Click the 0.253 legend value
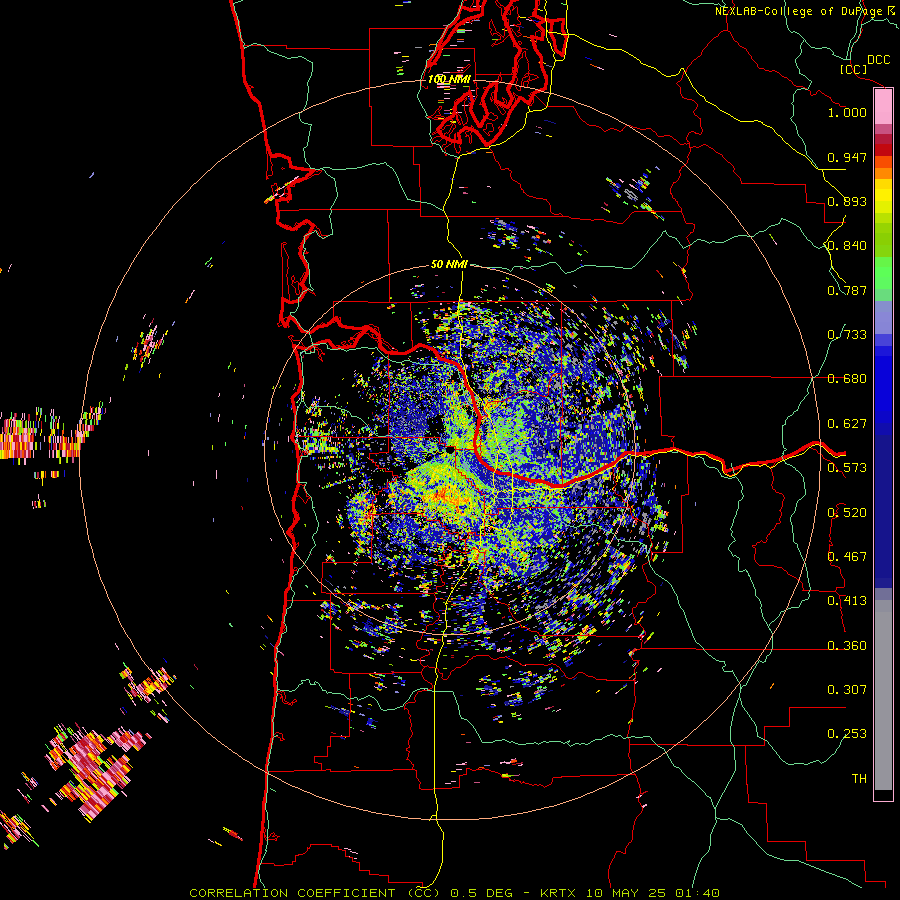Image resolution: width=900 pixels, height=900 pixels. click(x=847, y=734)
